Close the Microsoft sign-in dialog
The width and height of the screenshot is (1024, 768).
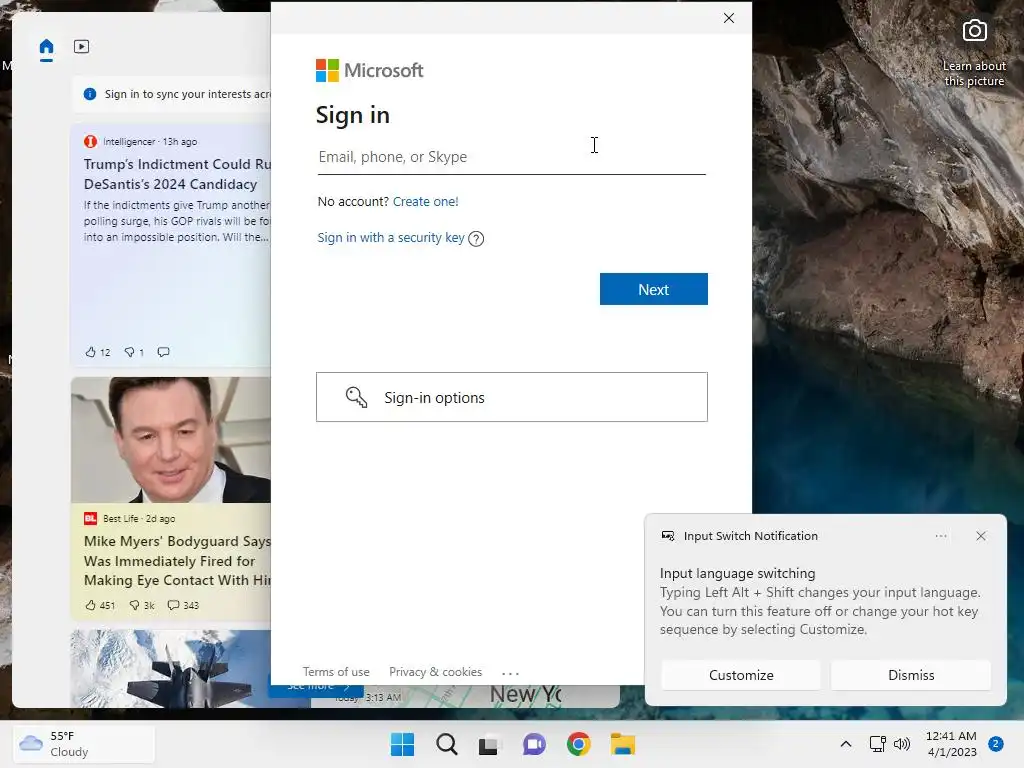pyautogui.click(x=729, y=18)
